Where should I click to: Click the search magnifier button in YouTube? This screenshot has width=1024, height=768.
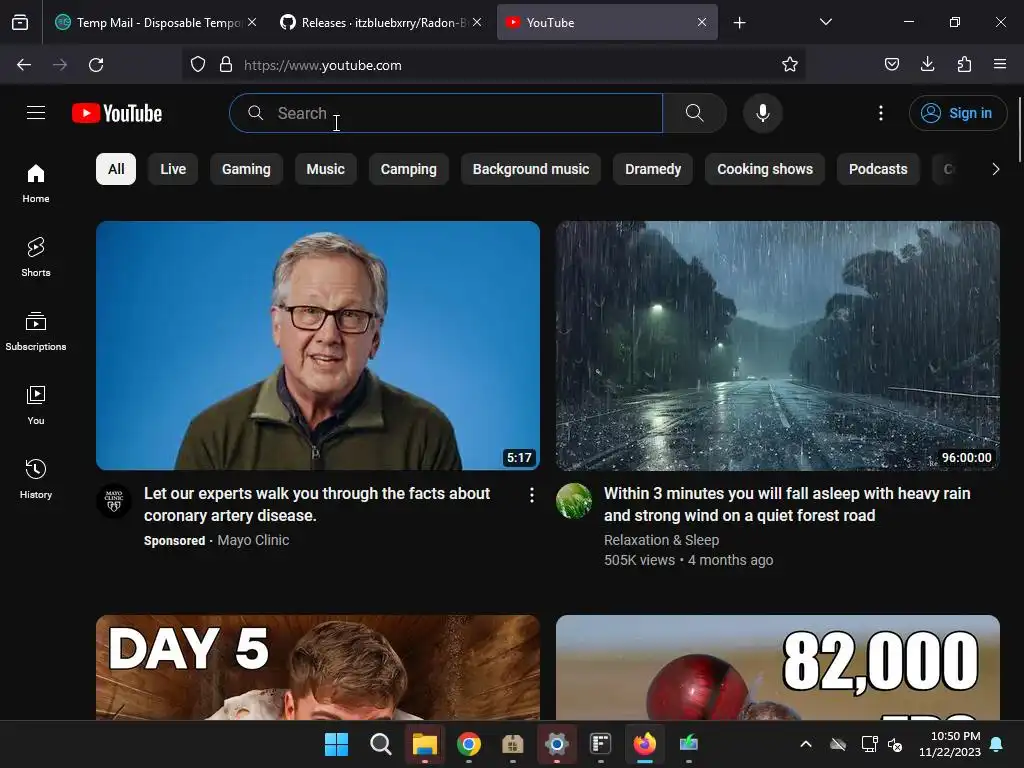pos(694,113)
